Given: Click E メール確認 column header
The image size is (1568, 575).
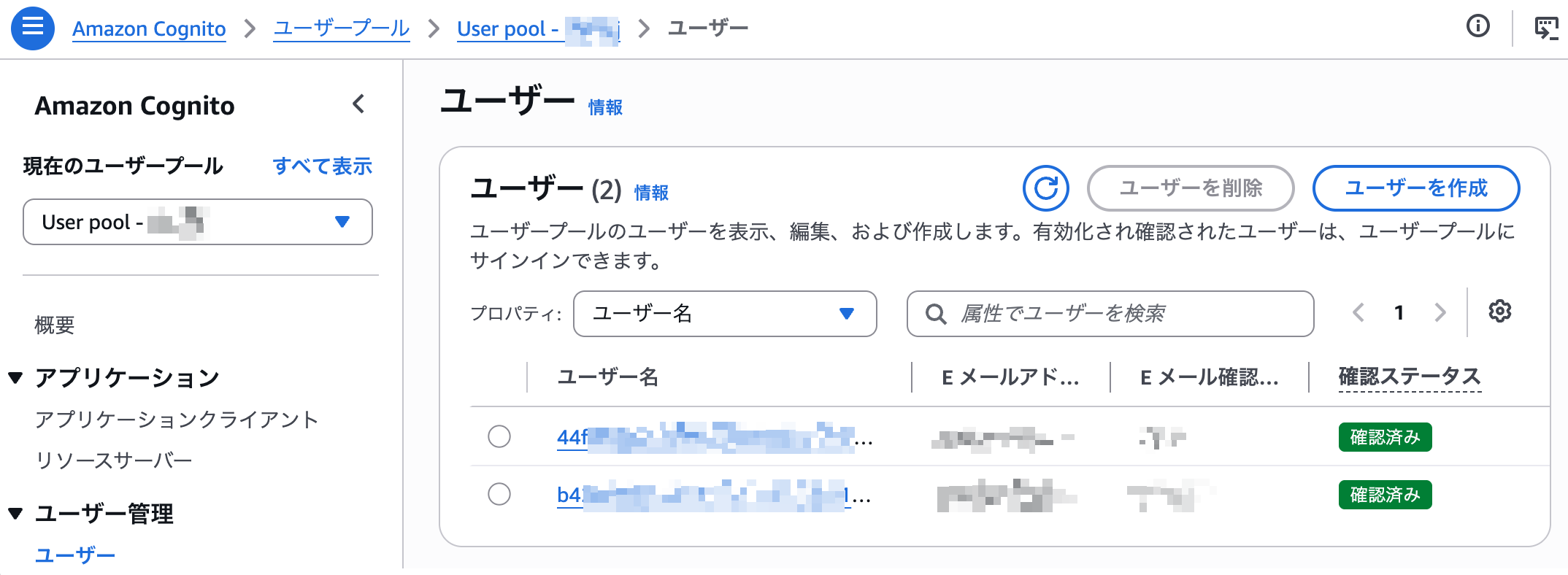Looking at the screenshot, I should (x=1210, y=377).
